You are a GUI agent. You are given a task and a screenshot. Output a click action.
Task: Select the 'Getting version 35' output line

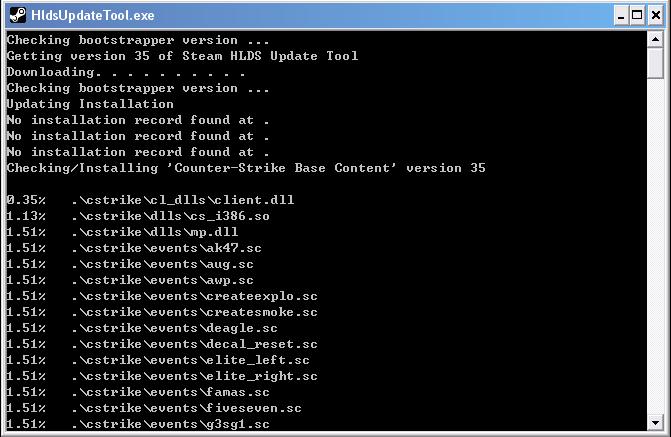(182, 56)
